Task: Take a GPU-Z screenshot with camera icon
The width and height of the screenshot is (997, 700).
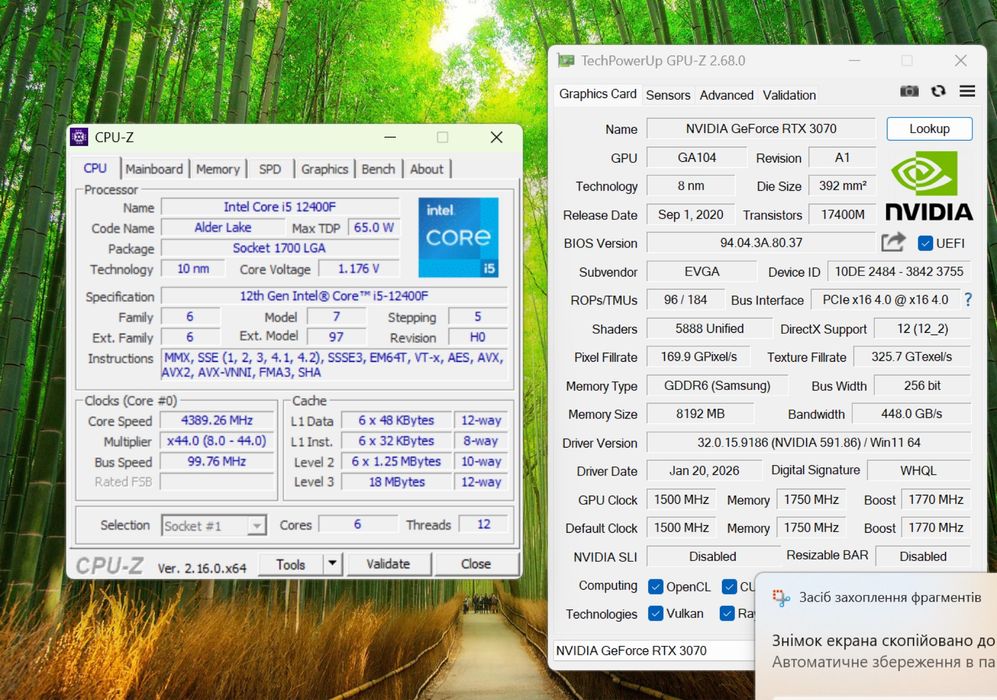Action: coord(909,92)
